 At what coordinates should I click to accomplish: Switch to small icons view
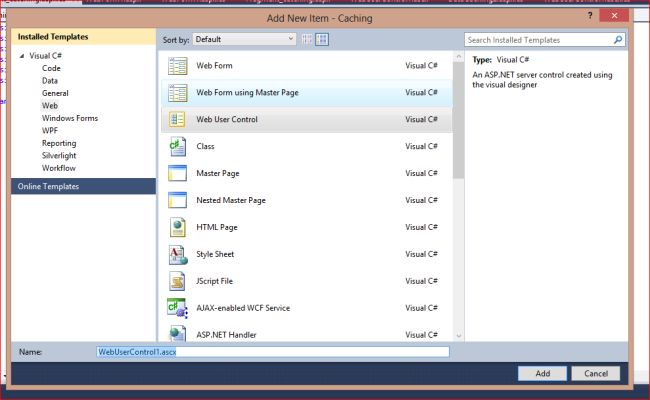click(307, 39)
